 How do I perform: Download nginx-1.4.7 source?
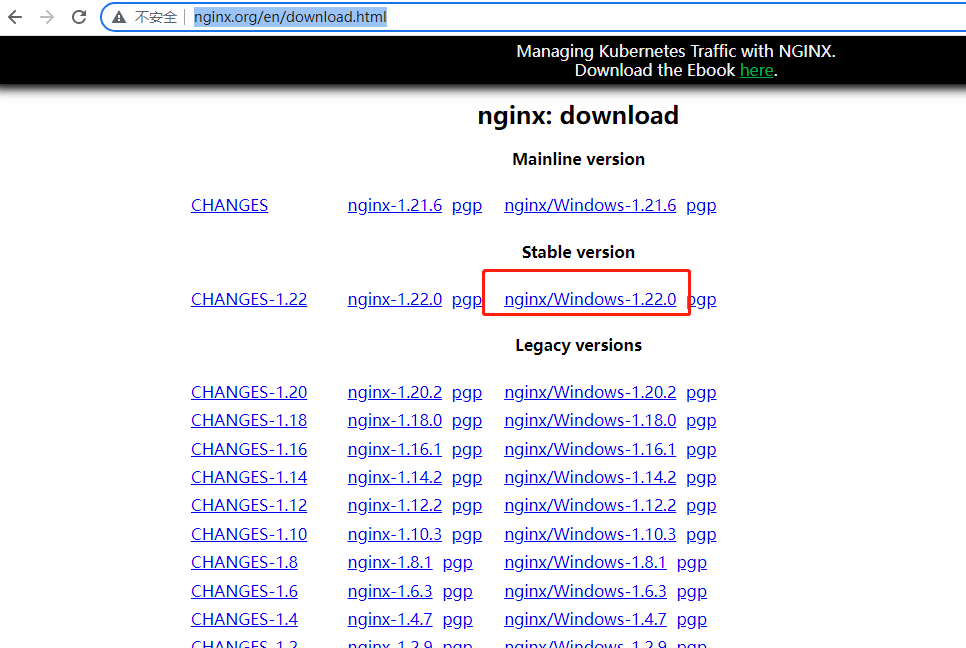coord(390,619)
